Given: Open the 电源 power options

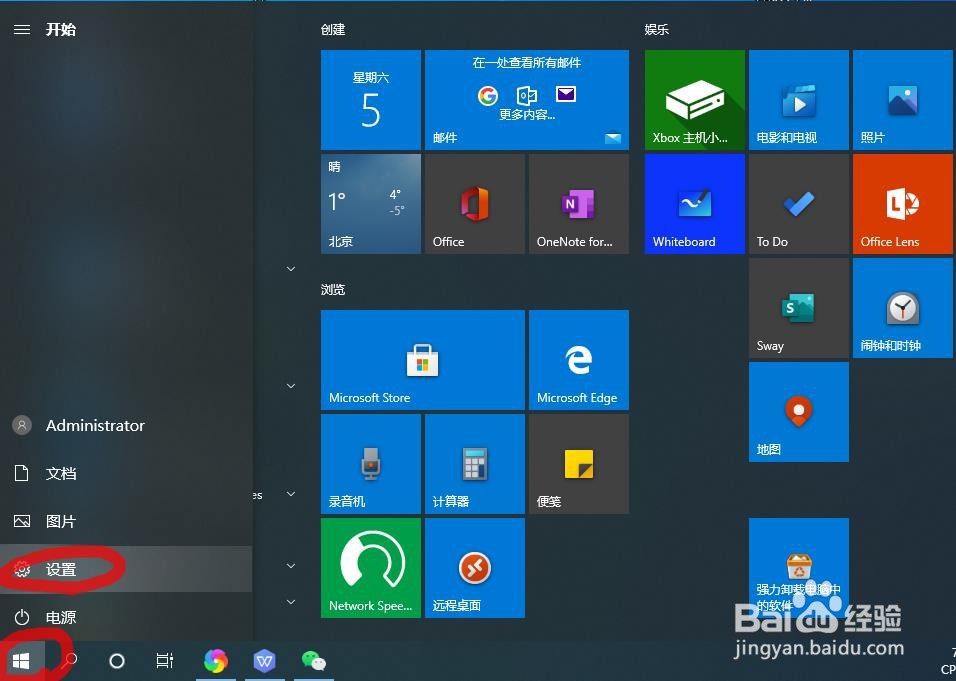Looking at the screenshot, I should tap(126, 617).
